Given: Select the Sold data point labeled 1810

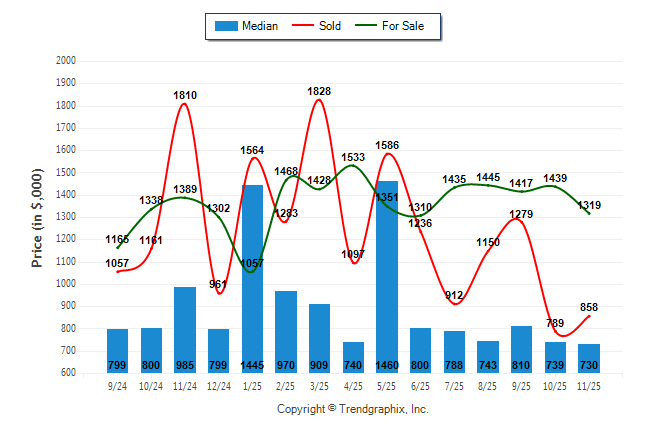Looking at the screenshot, I should pyautogui.click(x=185, y=103).
